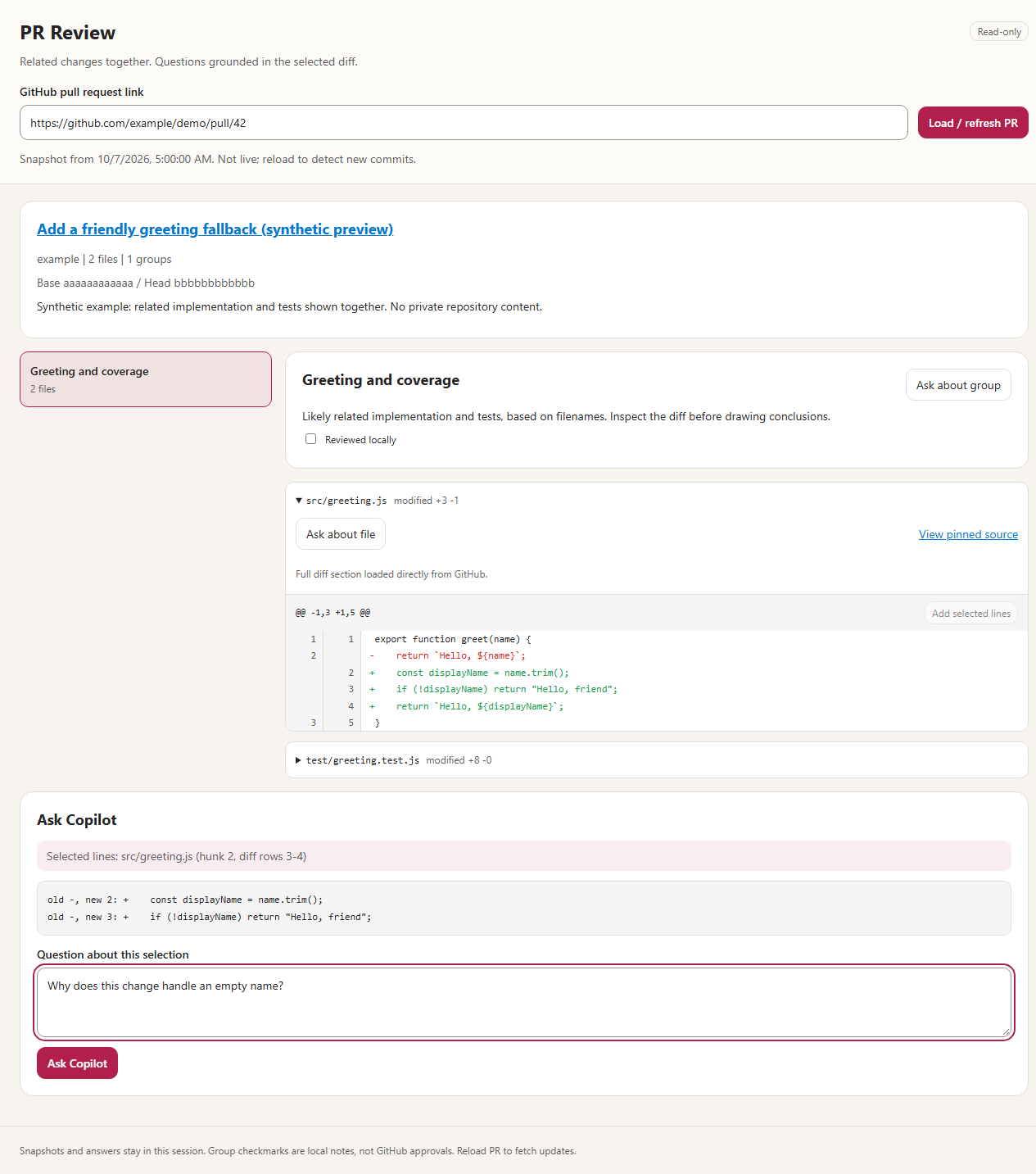Check the Reviewed locally checkbox
1036x1174 pixels.
311,439
